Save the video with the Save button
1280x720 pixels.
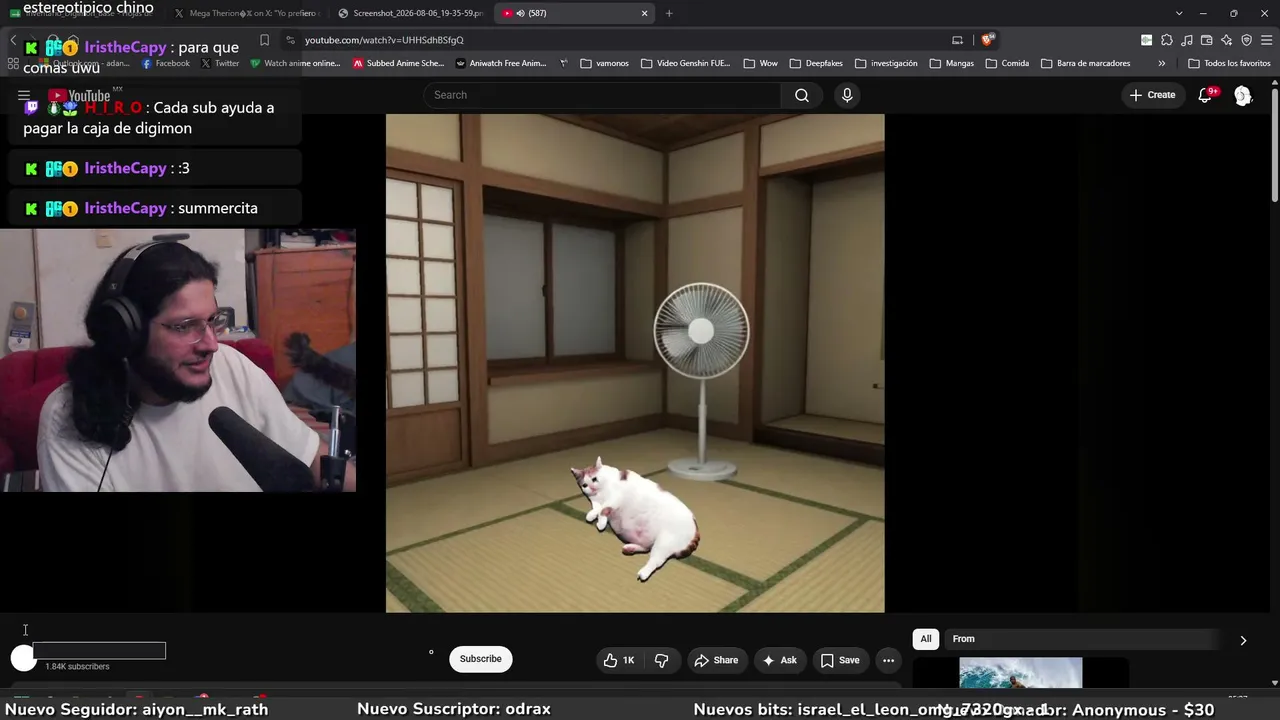pyautogui.click(x=840, y=660)
